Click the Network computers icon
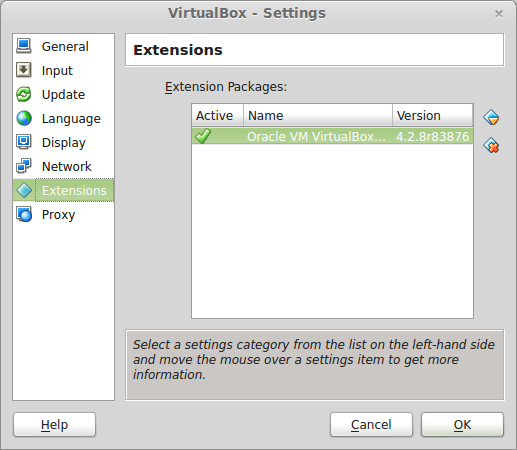Viewport: 517px width, 450px height. point(24,166)
